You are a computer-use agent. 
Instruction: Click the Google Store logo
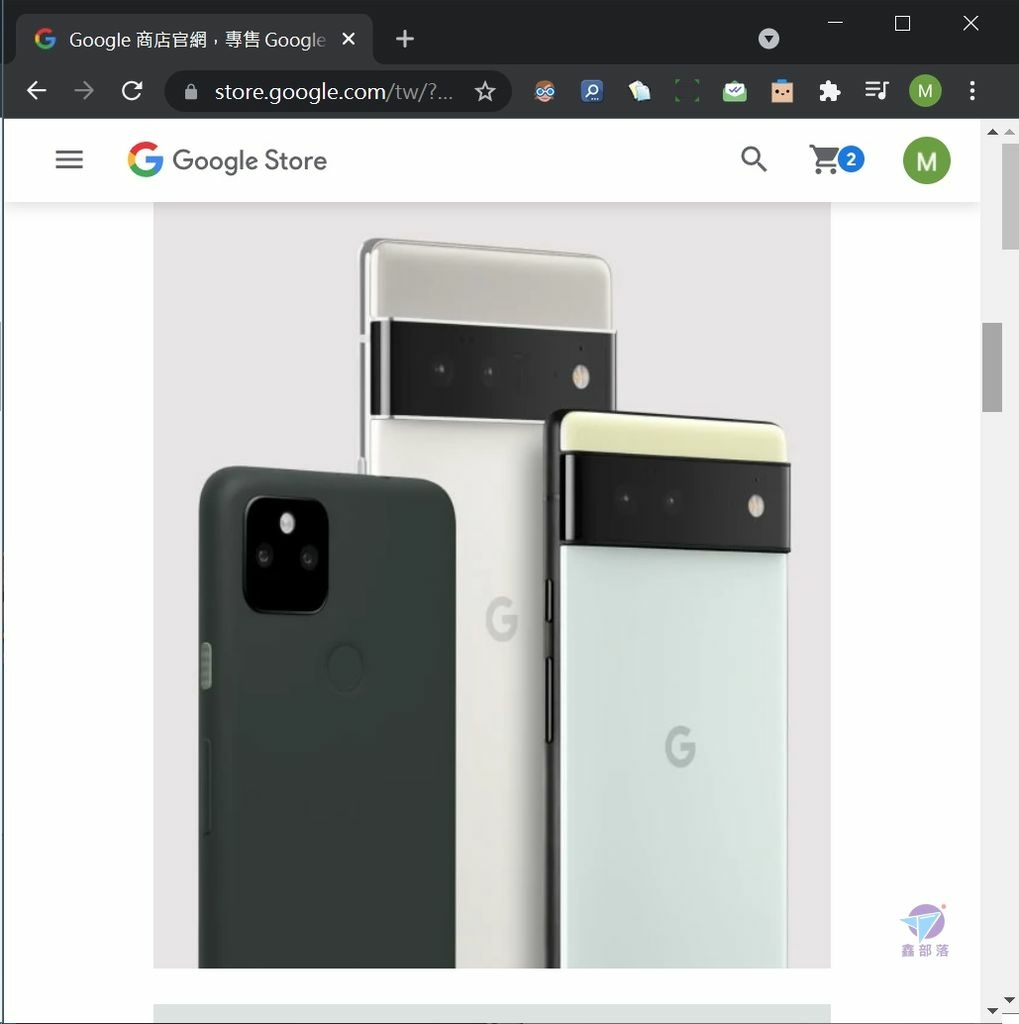pos(227,159)
